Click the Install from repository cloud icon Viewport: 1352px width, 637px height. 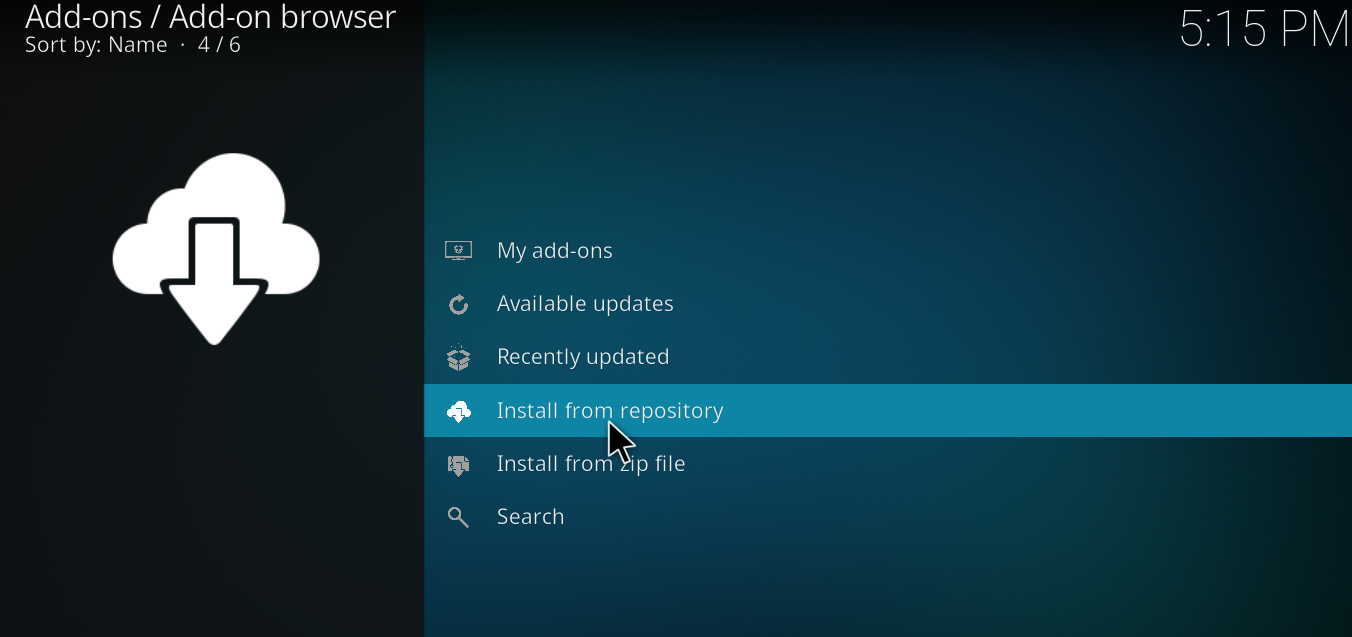458,411
